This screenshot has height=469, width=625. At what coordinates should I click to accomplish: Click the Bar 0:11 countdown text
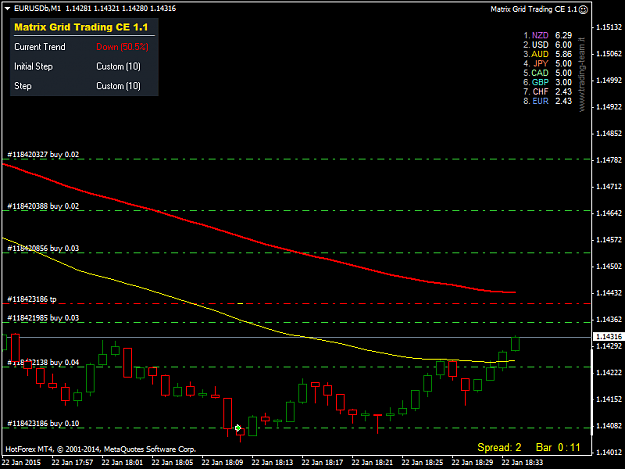(x=558, y=447)
